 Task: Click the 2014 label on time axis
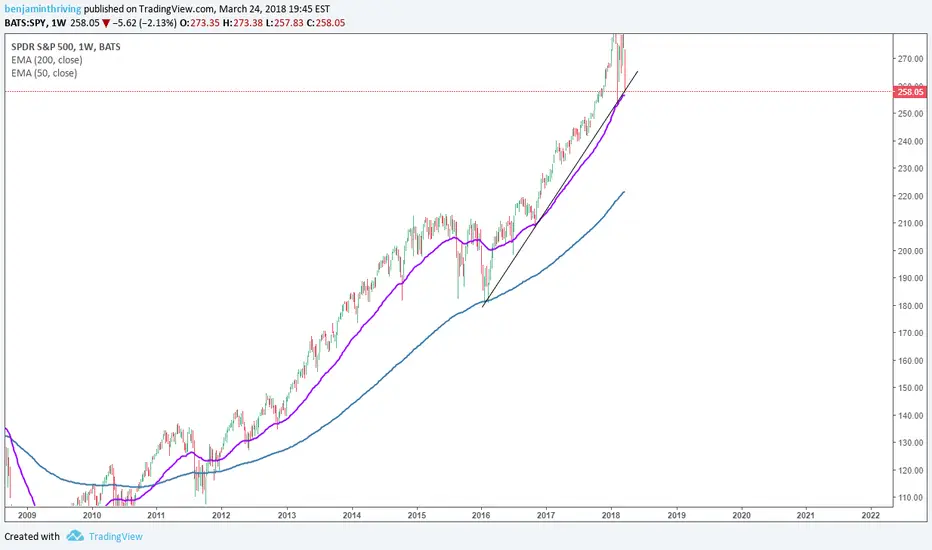tap(352, 516)
